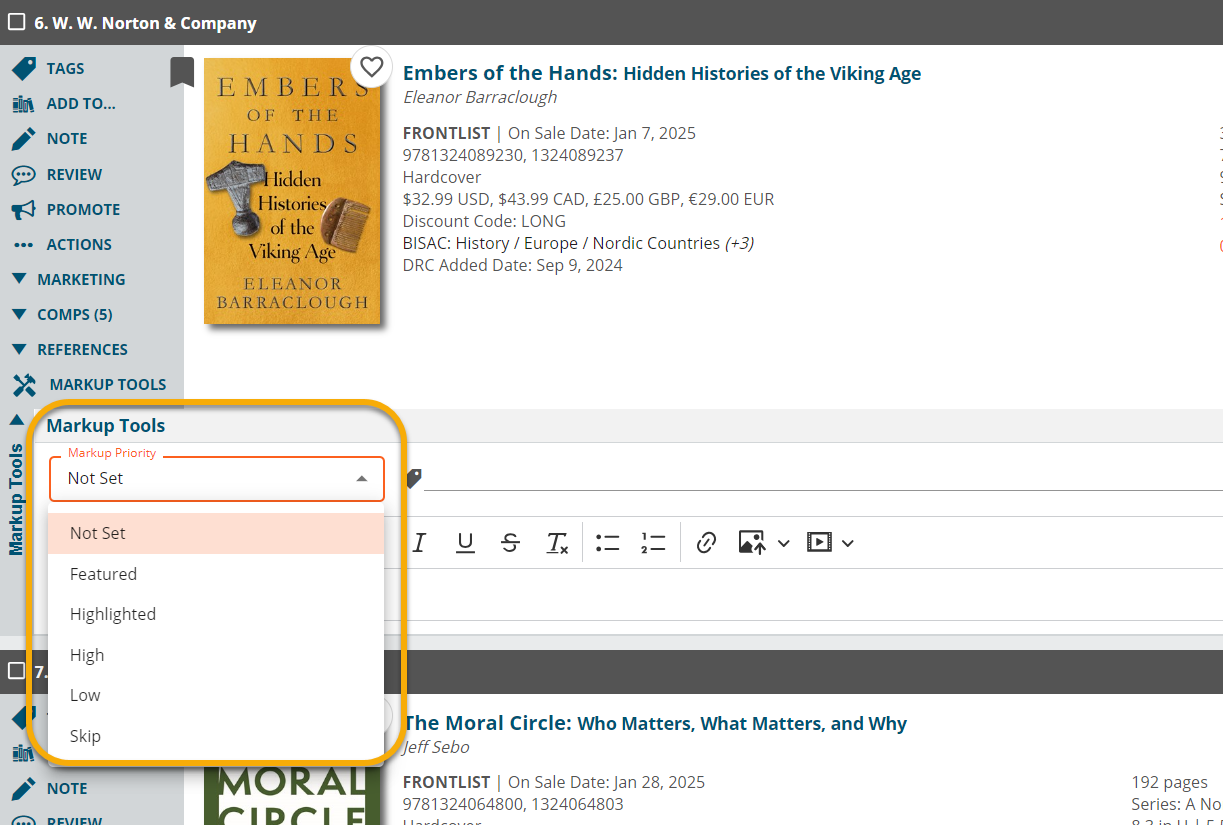Image resolution: width=1223 pixels, height=825 pixels.
Task: Open TAGS for Embers of the Hands
Action: [48, 69]
